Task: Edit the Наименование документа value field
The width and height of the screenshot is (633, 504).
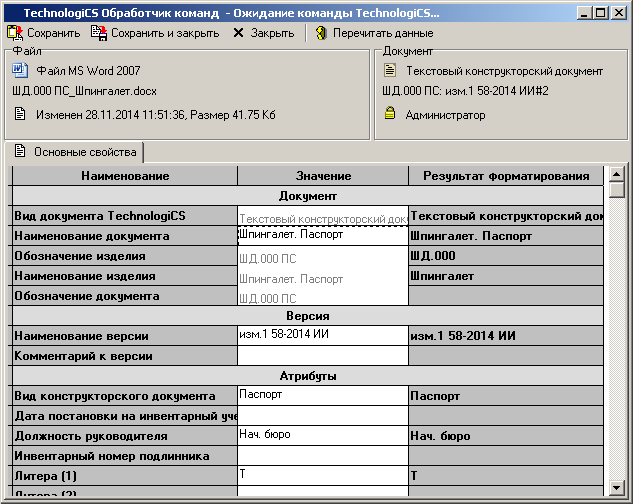Action: pyautogui.click(x=322, y=236)
